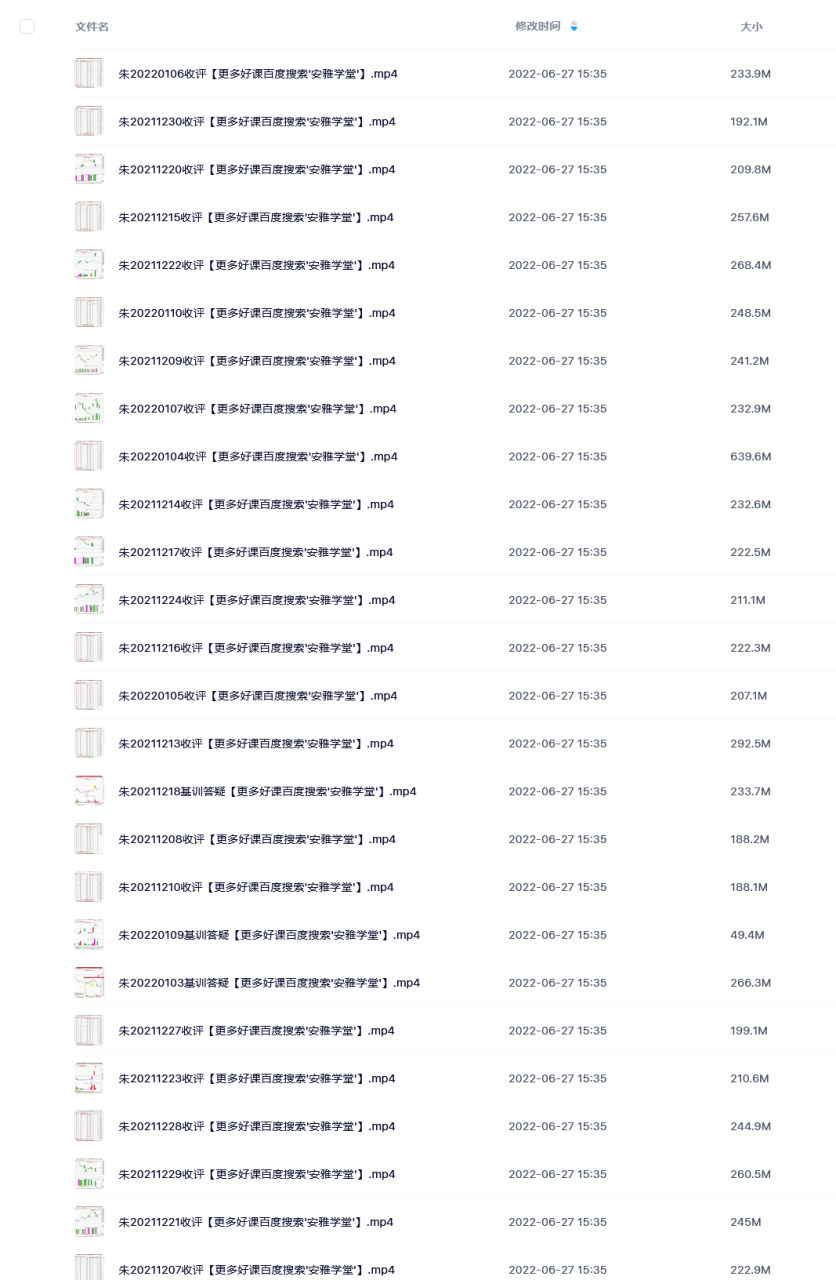This screenshot has width=836, height=1280.
Task: Click the 修改时间 column header text
Action: tap(538, 26)
